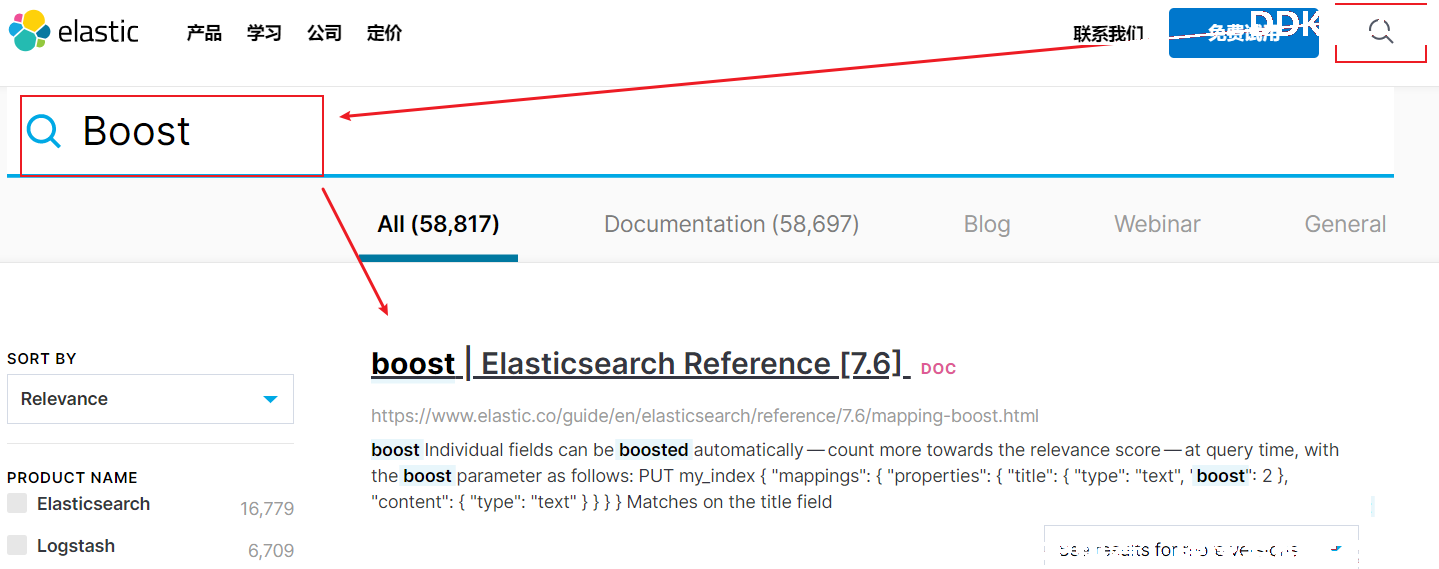Open the Relevance sort dropdown

(x=150, y=399)
